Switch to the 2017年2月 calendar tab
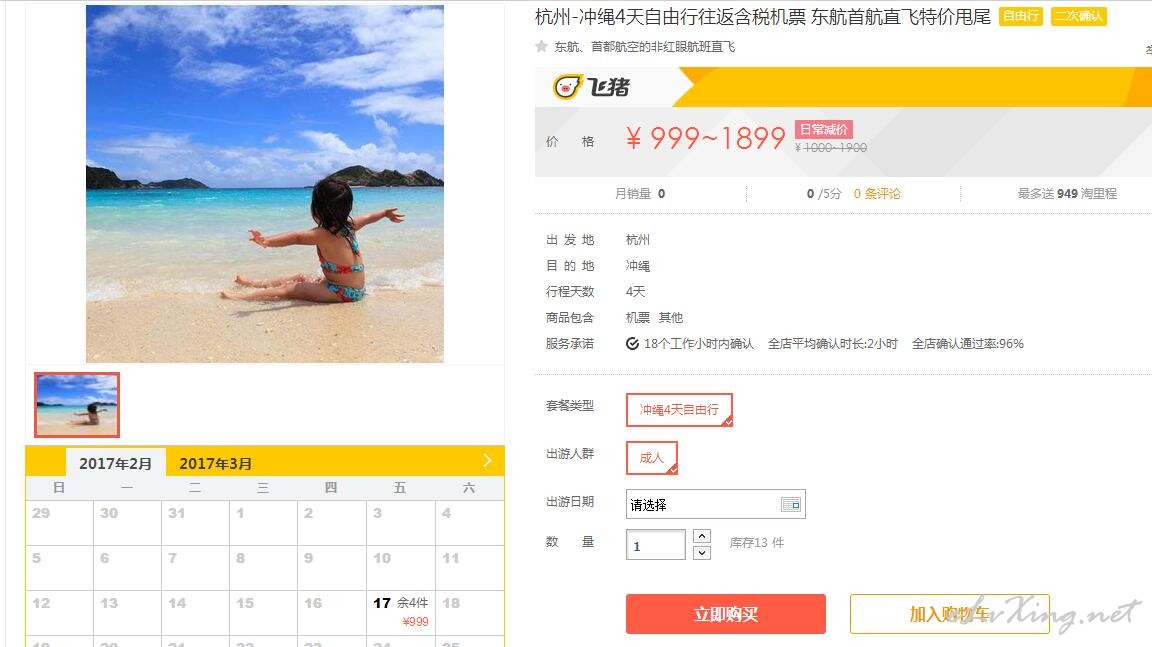Viewport: 1152px width, 647px height. coord(115,463)
